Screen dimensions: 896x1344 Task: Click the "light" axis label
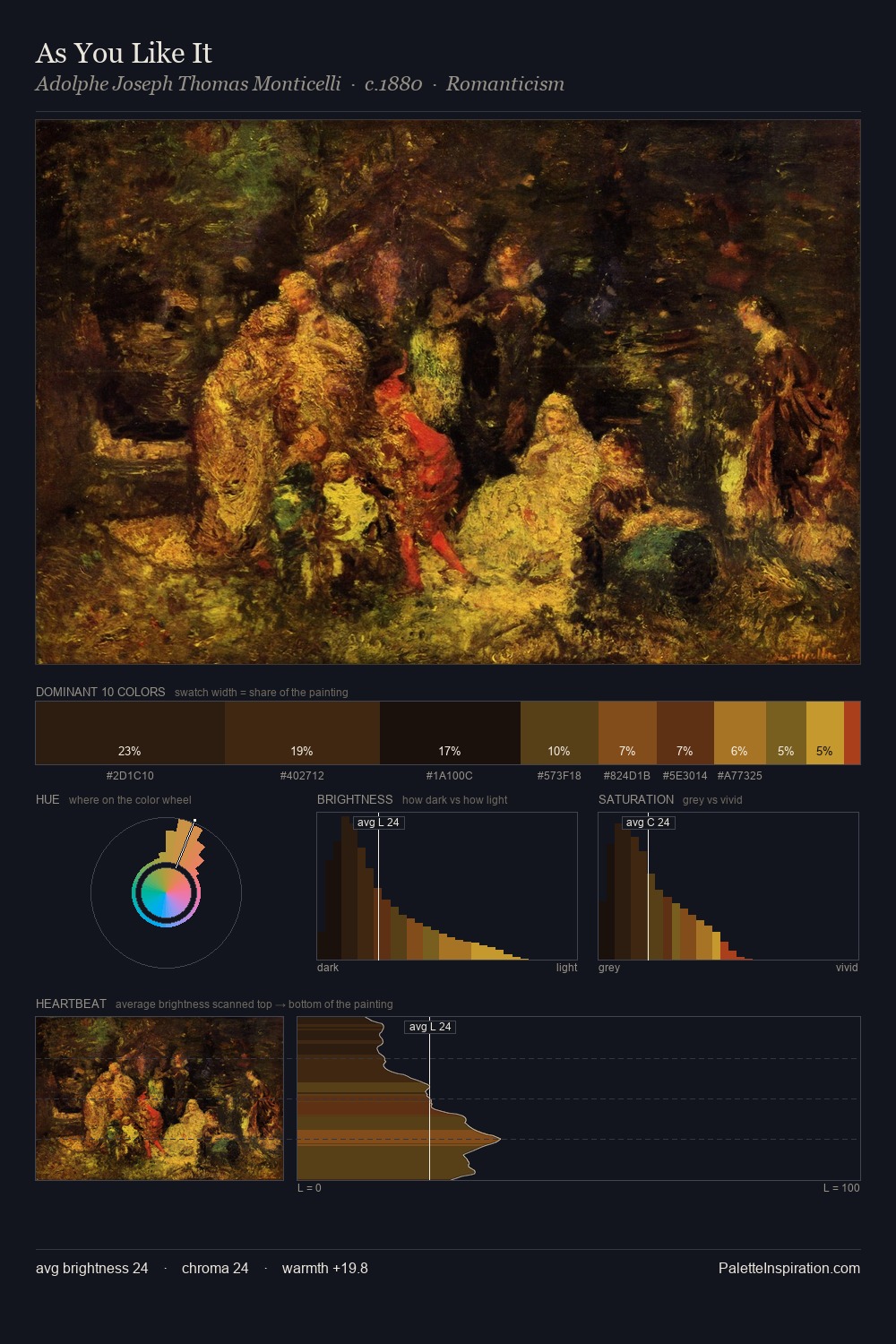(567, 968)
